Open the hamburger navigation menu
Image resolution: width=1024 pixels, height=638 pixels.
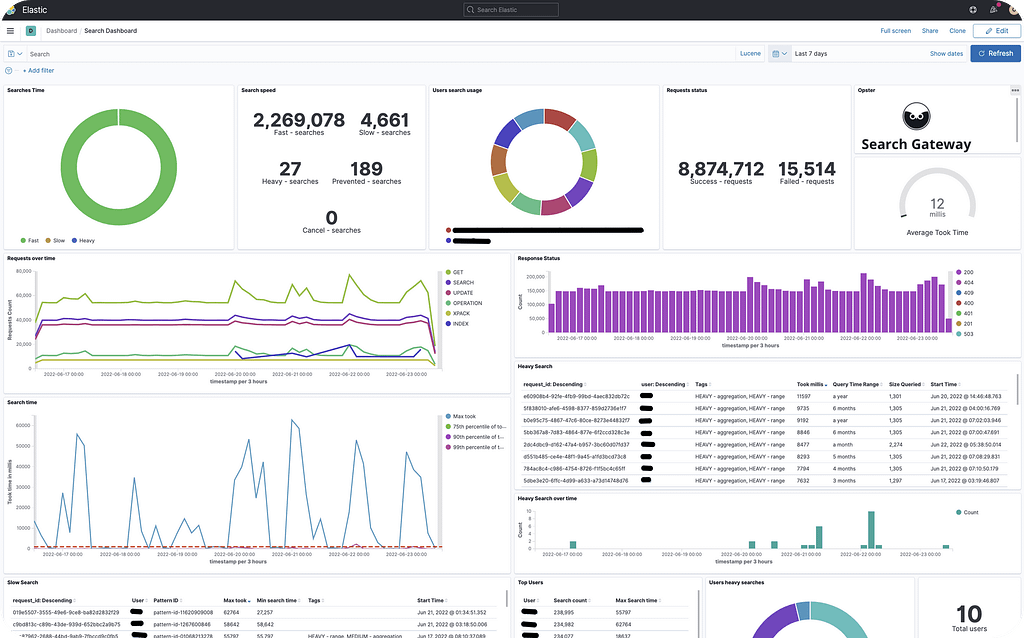[10, 31]
